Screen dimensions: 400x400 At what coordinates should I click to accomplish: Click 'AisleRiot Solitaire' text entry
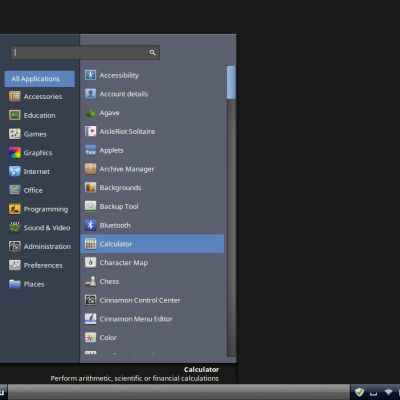(127, 131)
